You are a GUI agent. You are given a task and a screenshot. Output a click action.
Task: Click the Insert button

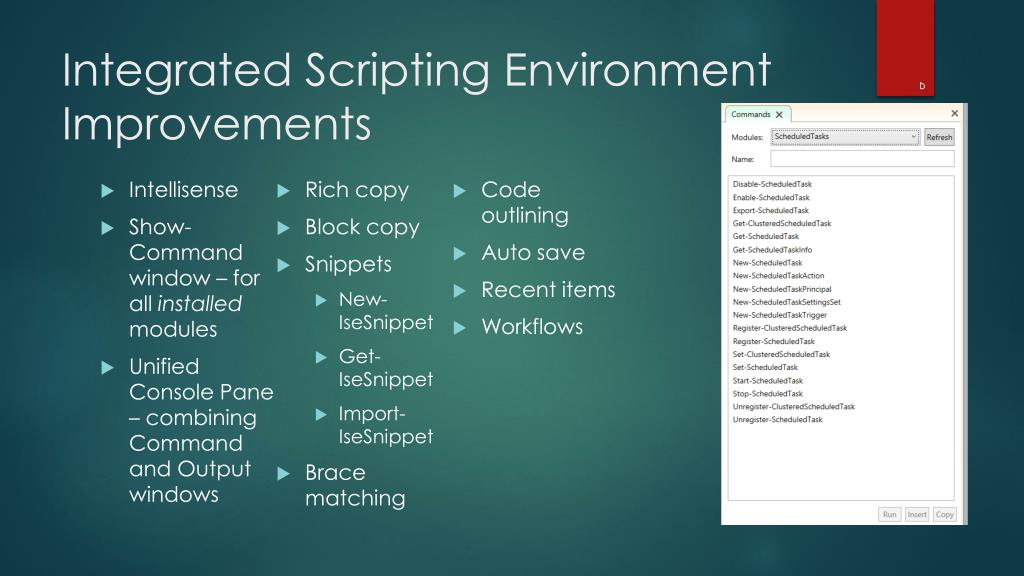917,514
